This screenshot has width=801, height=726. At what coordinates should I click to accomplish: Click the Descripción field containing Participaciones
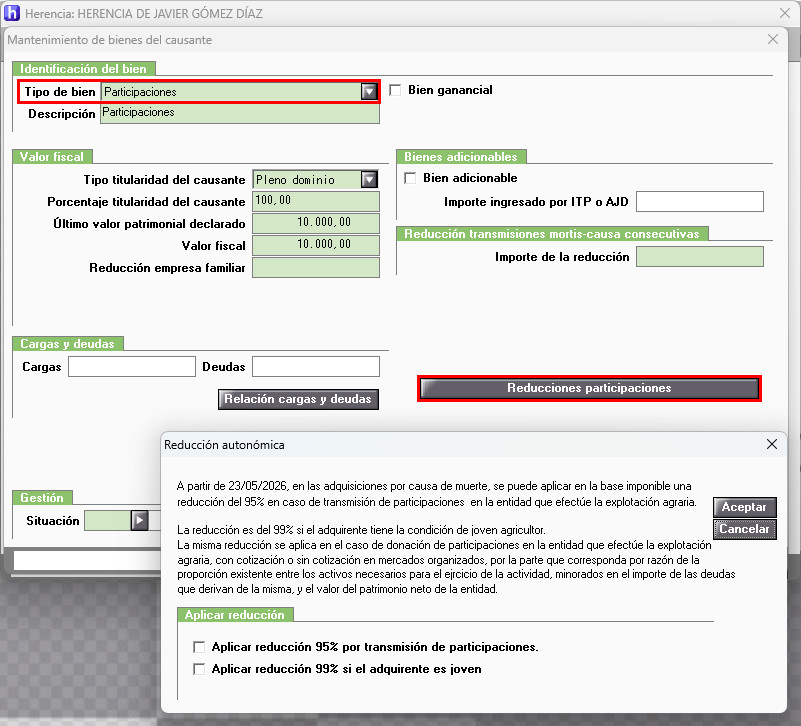(x=240, y=113)
